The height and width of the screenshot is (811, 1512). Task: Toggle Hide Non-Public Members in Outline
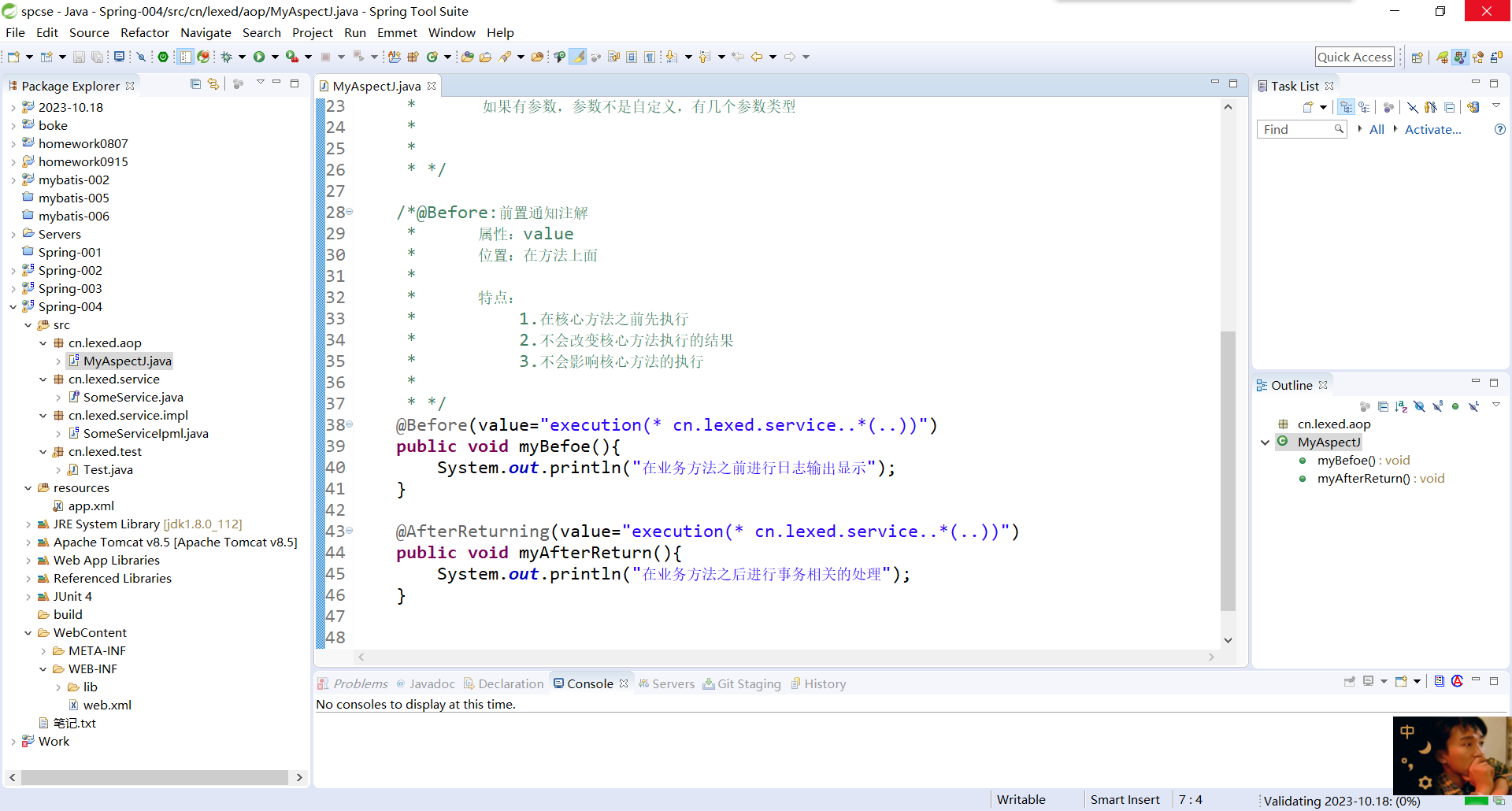[1455, 406]
